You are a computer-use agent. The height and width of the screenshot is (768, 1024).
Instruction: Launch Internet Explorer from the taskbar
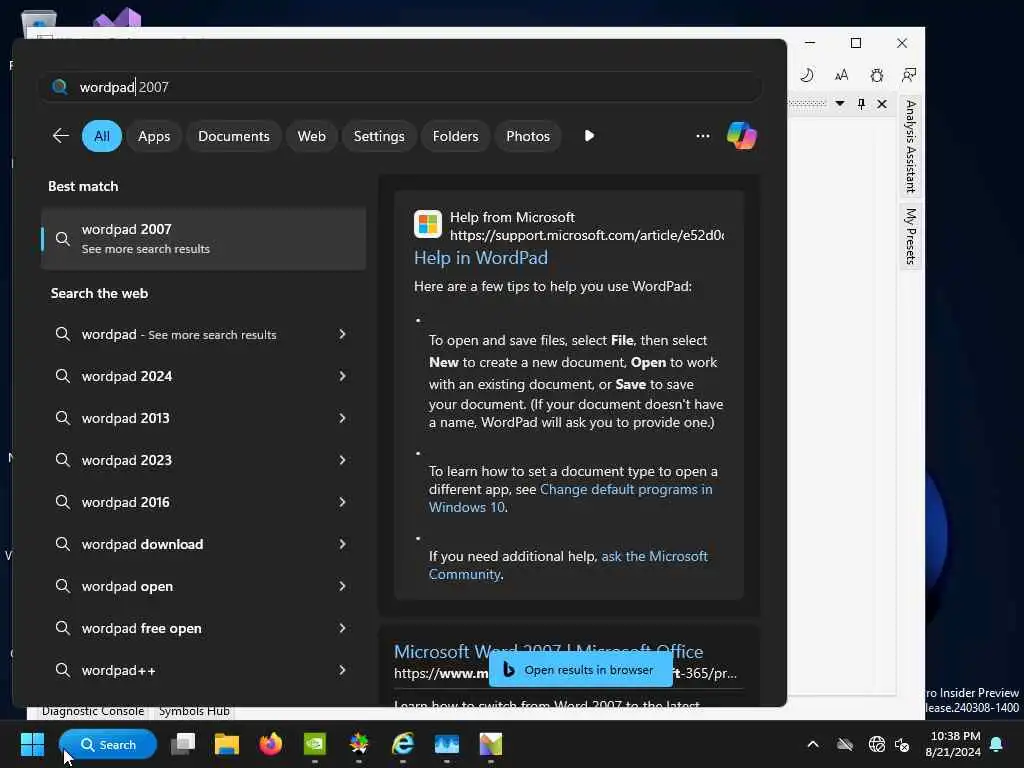[x=403, y=744]
